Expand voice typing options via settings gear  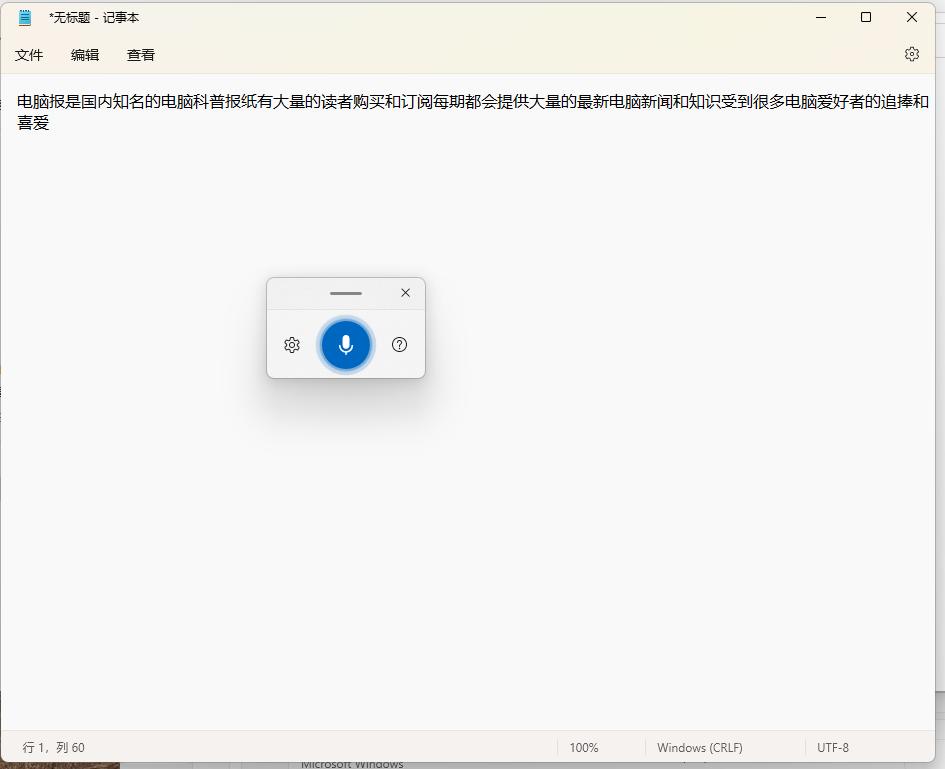[x=291, y=344]
